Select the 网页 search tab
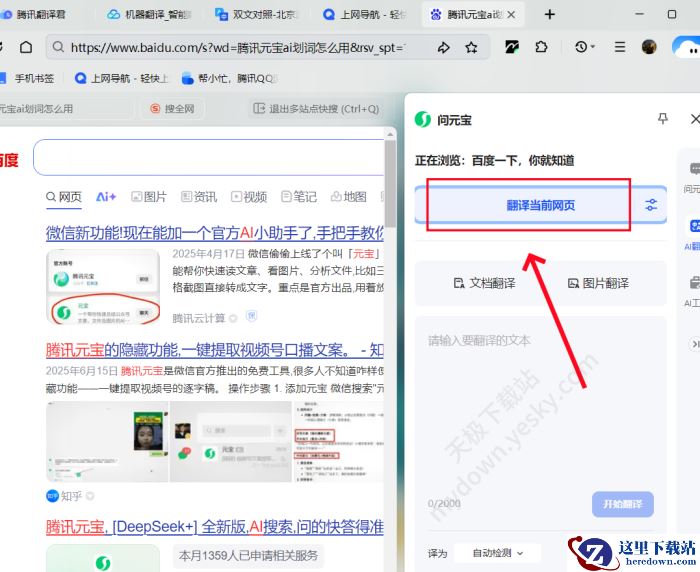 [64, 197]
